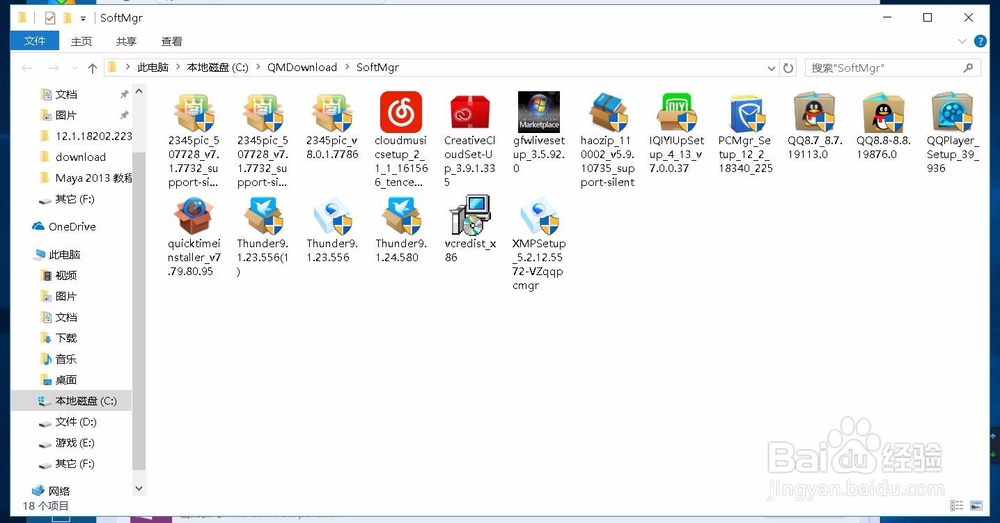Select the Thunder9.1.23.556(1) installer
The height and width of the screenshot is (523, 1000).
pyautogui.click(x=263, y=237)
